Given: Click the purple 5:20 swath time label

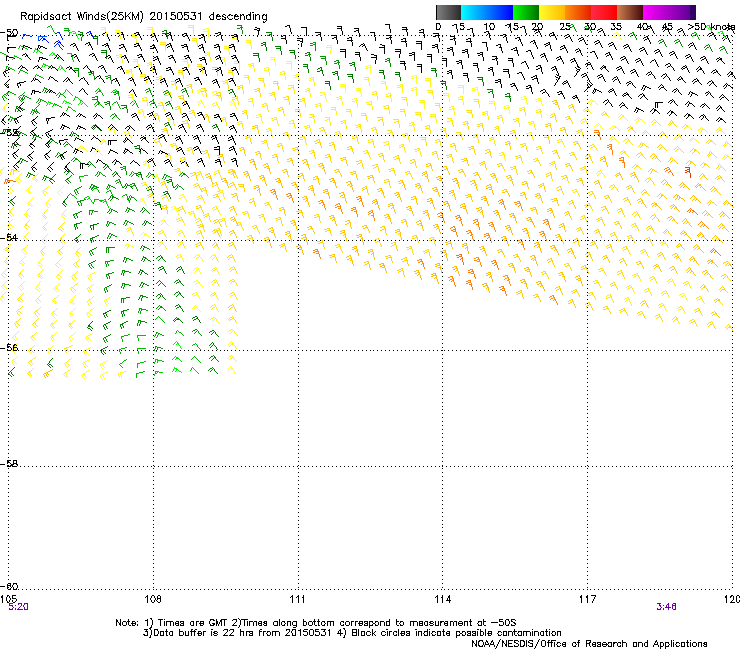Looking at the screenshot, I should click(18, 607).
